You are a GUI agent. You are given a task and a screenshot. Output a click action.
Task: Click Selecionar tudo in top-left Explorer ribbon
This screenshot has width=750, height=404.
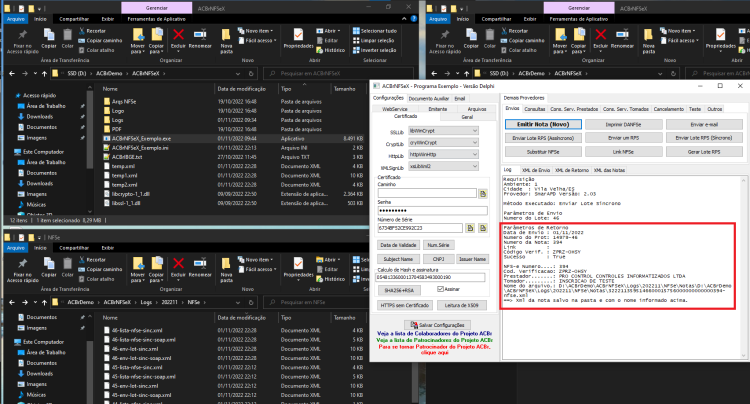coord(375,31)
